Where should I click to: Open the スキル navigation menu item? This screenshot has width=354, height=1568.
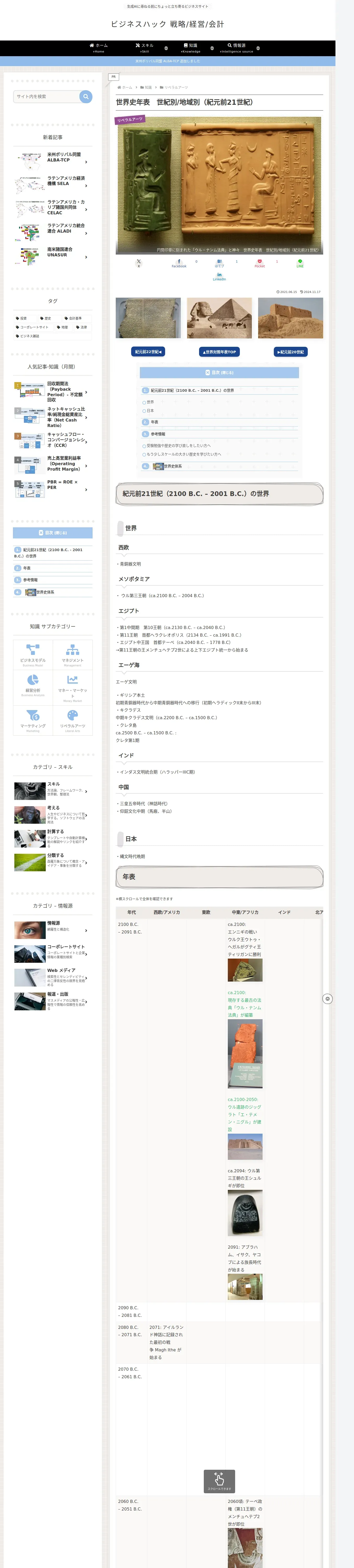[145, 48]
